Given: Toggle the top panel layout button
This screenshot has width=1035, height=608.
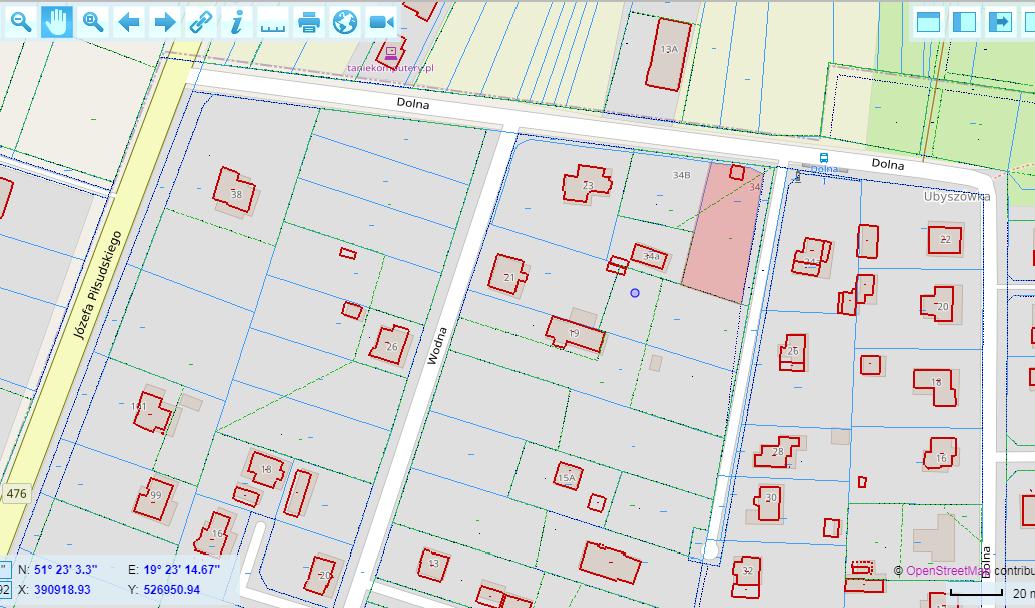Looking at the screenshot, I should 928,22.
